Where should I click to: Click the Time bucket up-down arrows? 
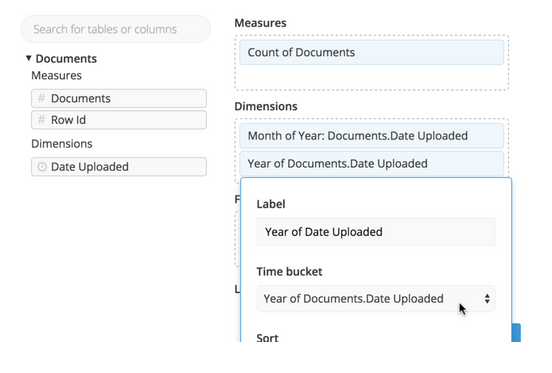(487, 299)
